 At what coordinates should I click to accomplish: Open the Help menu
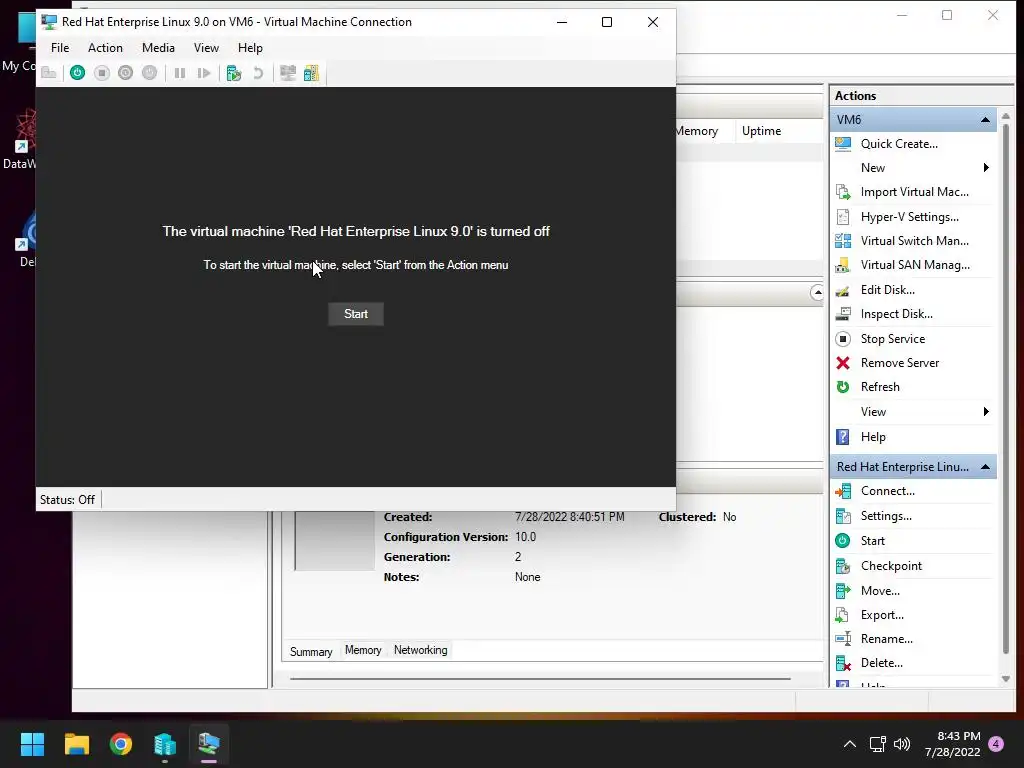(x=250, y=48)
